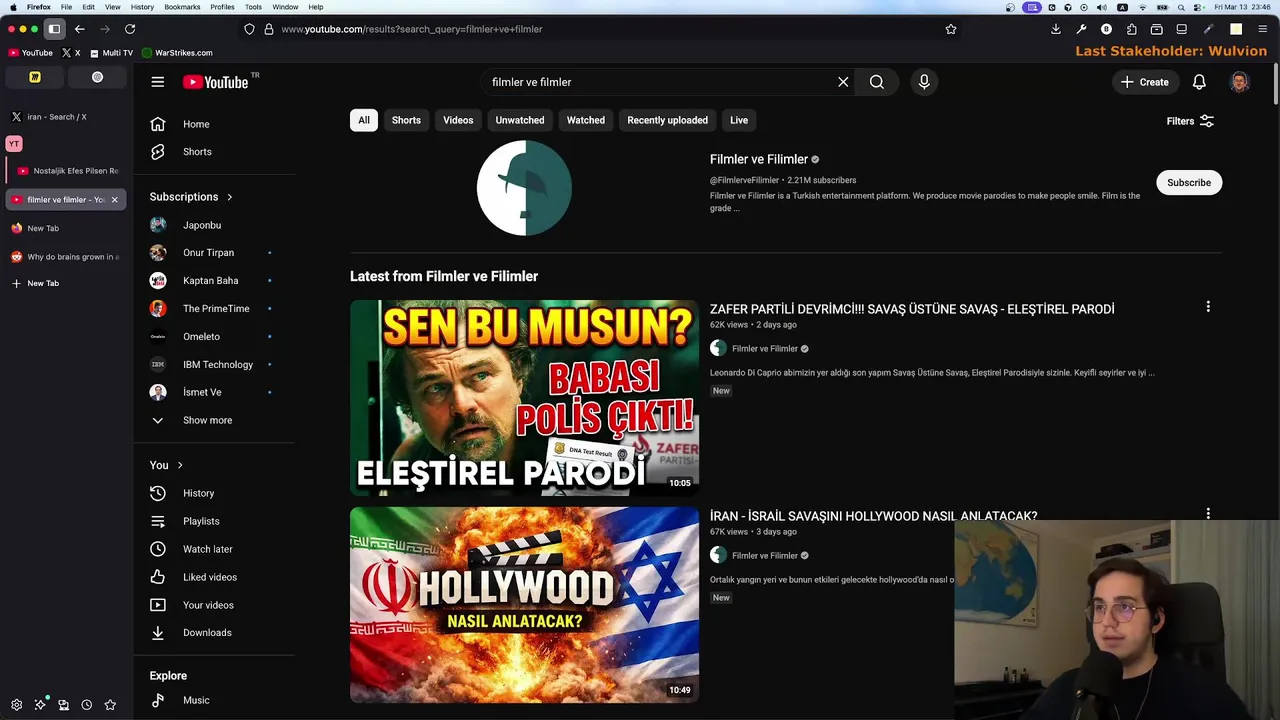Select the All filter chip

pyautogui.click(x=364, y=120)
